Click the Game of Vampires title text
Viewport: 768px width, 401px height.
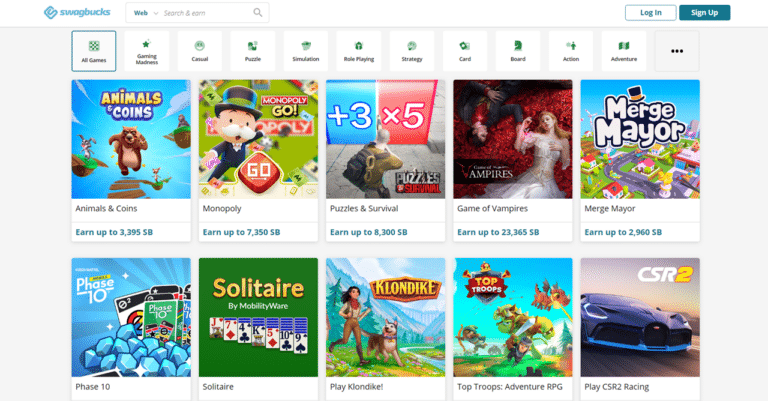tap(492, 209)
